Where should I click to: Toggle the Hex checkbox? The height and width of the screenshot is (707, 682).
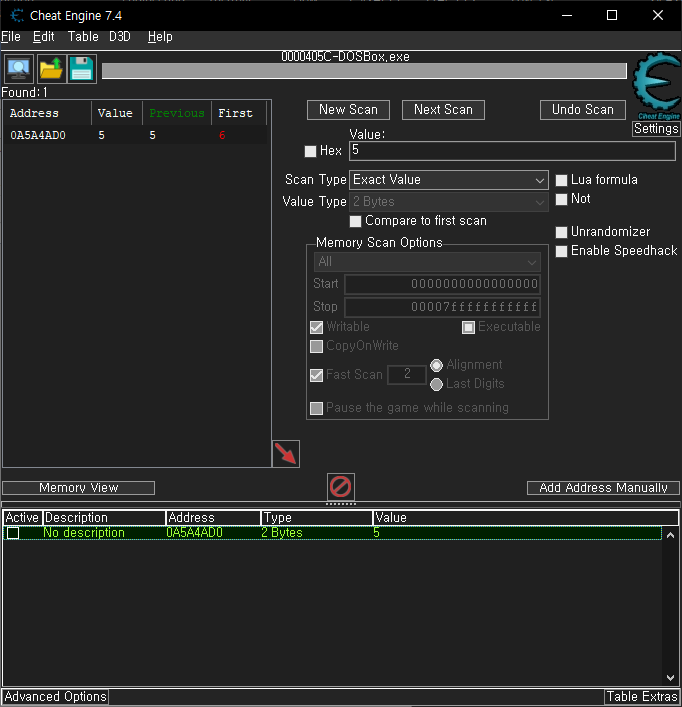(x=310, y=151)
